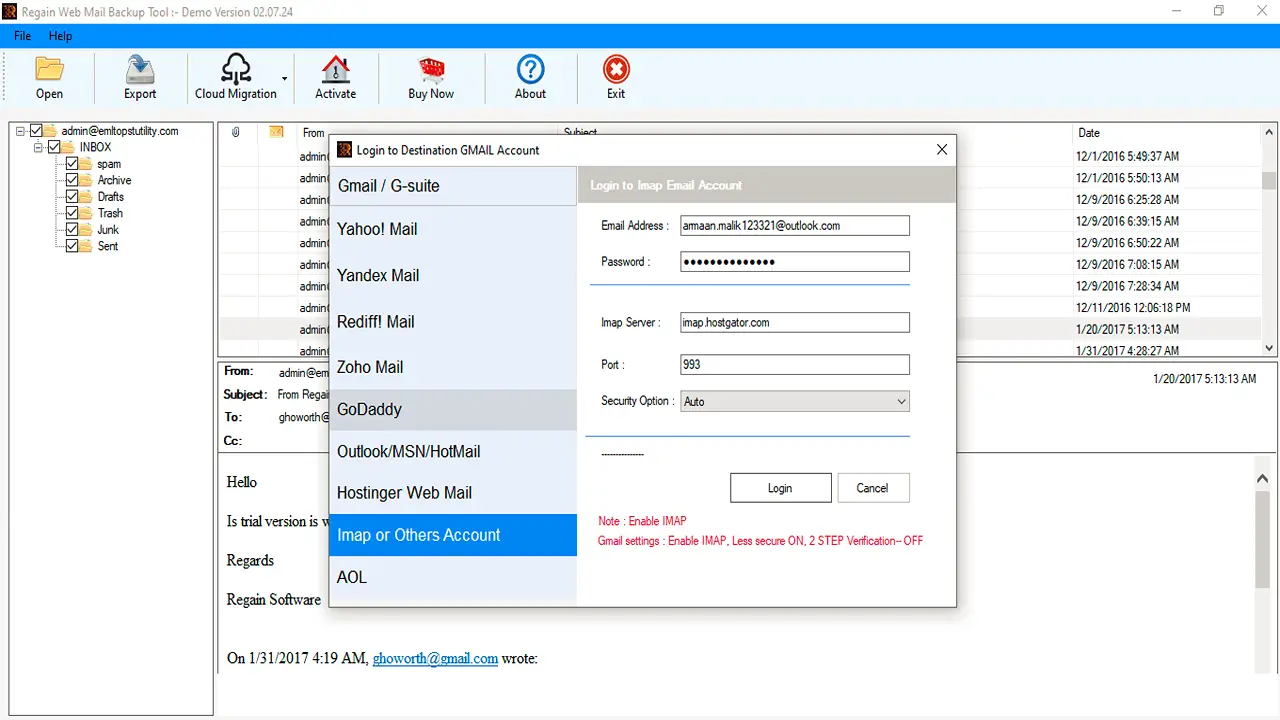1280x720 pixels.
Task: Select email dated 12/1/2016 5:49:37 AM
Action: [1127, 156]
